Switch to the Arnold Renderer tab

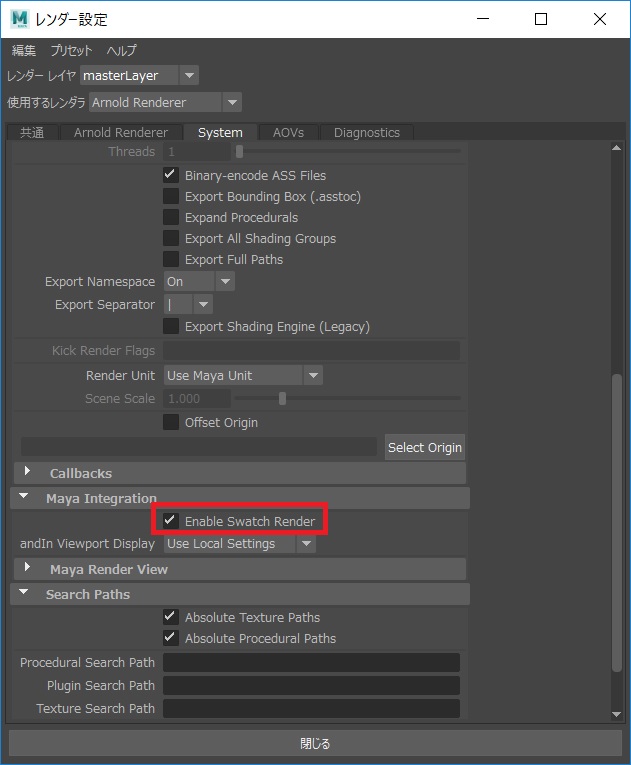[121, 133]
